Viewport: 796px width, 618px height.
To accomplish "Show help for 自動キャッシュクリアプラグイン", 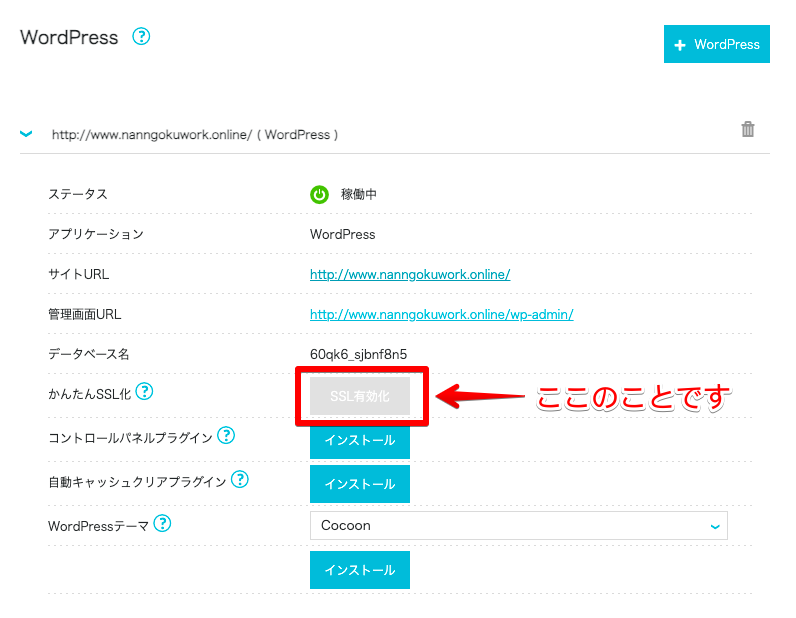I will pos(240,479).
